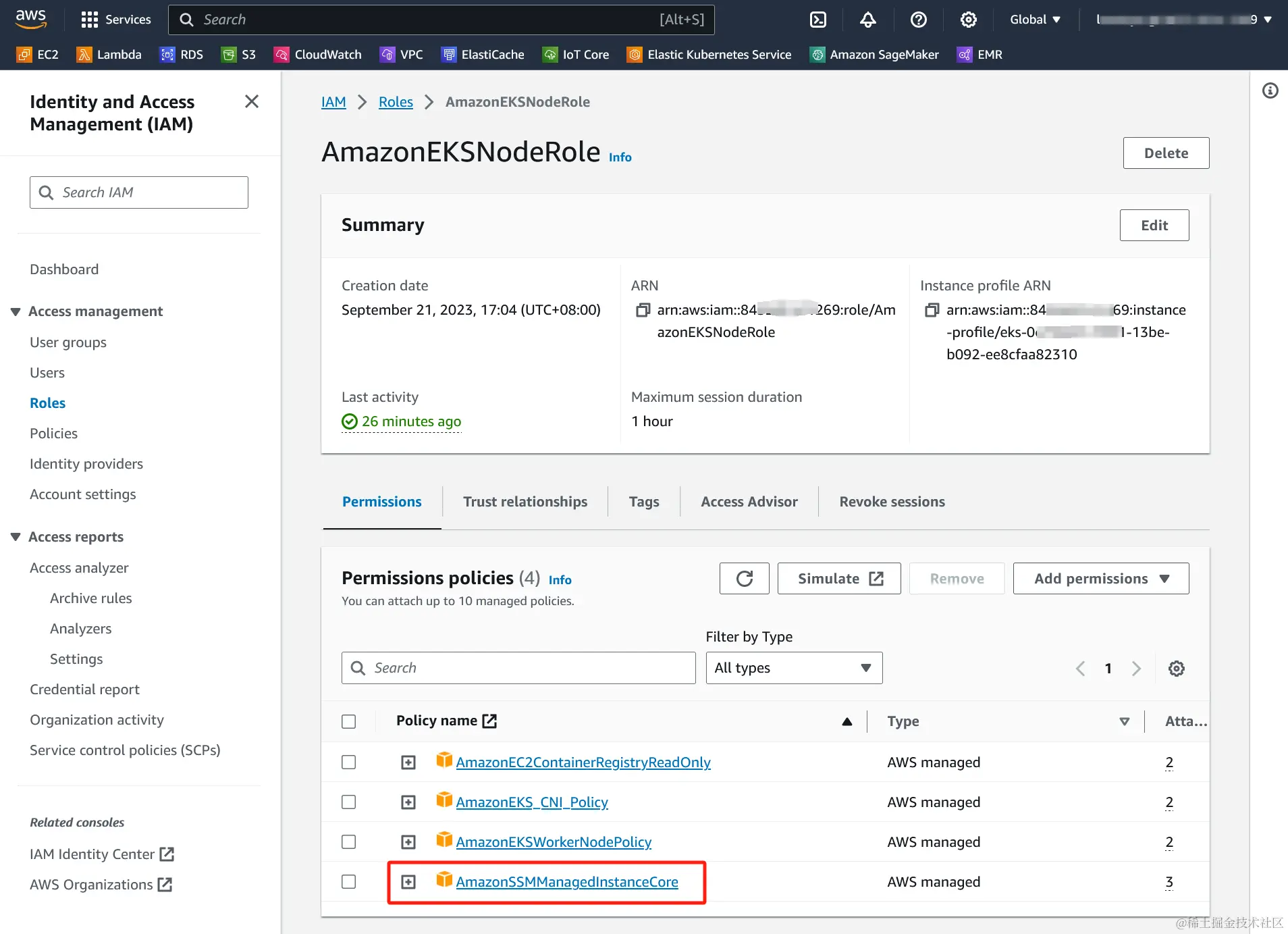Collapse the Access reports section
The width and height of the screenshot is (1288, 934).
tap(16, 537)
